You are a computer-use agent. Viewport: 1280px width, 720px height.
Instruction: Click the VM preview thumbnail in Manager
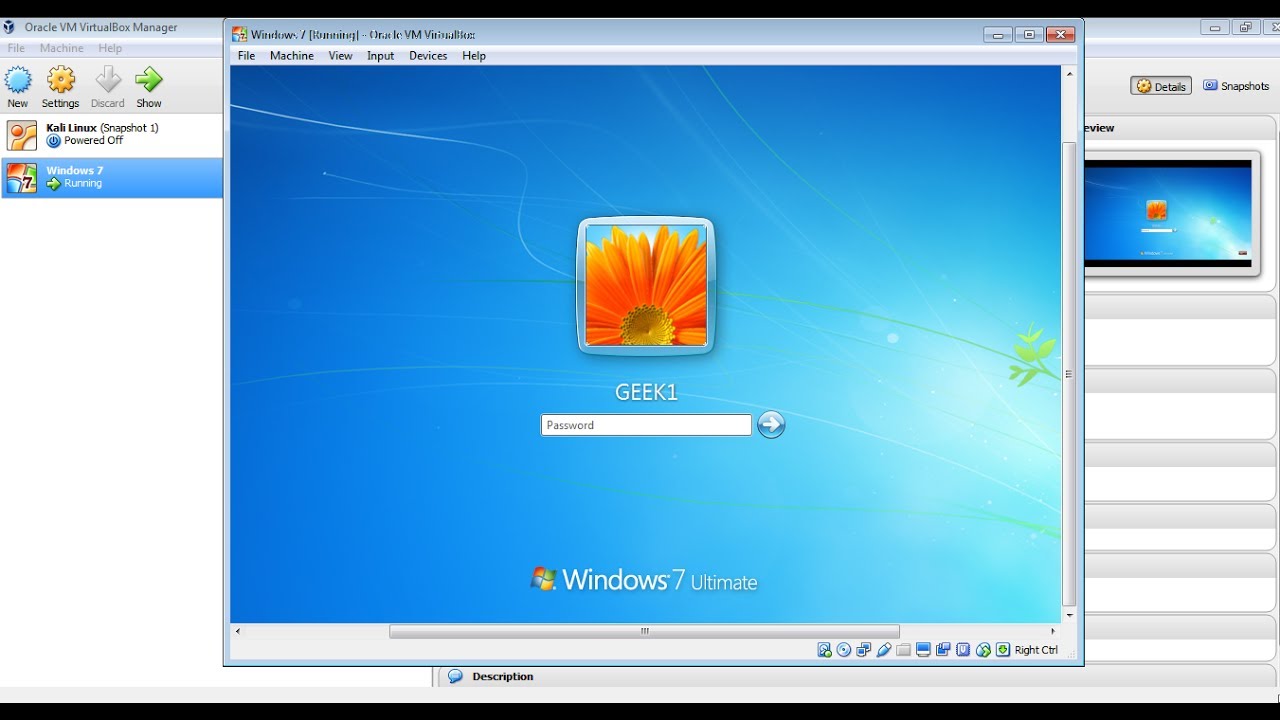(x=1168, y=214)
